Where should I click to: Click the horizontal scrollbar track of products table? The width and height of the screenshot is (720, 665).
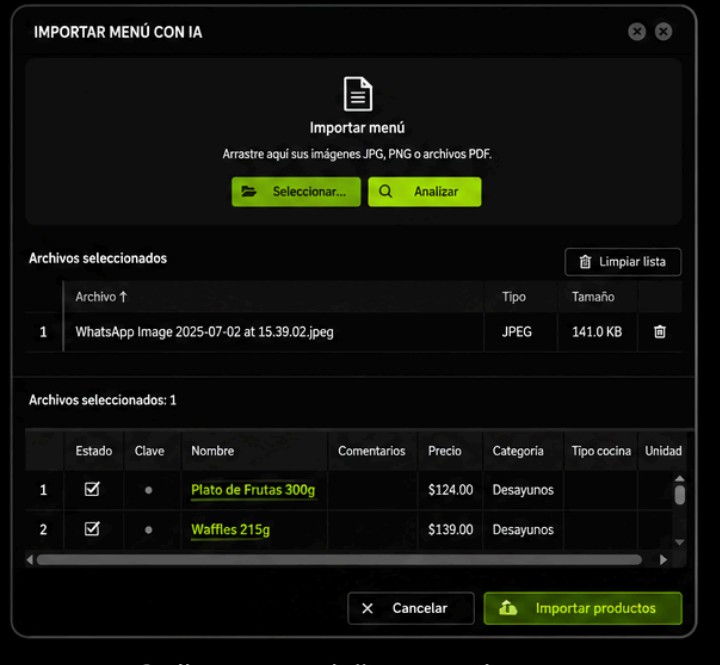[339, 560]
